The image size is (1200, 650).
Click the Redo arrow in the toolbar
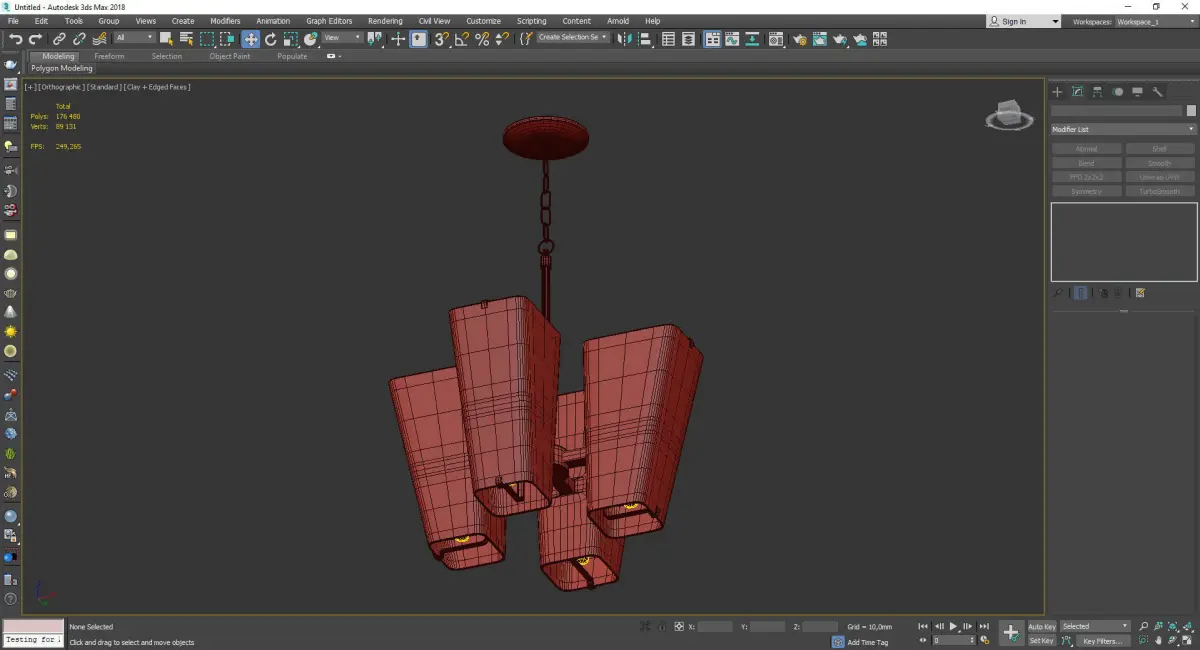(x=36, y=39)
